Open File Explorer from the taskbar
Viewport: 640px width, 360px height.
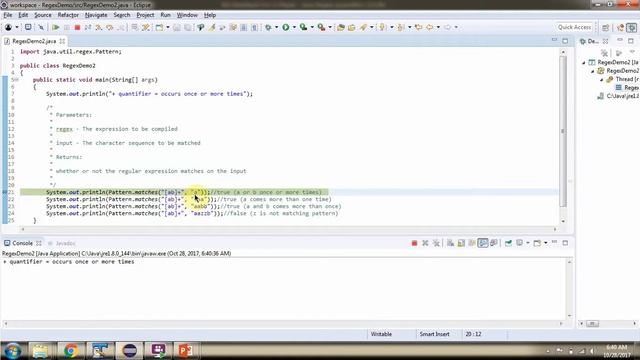tap(40, 351)
